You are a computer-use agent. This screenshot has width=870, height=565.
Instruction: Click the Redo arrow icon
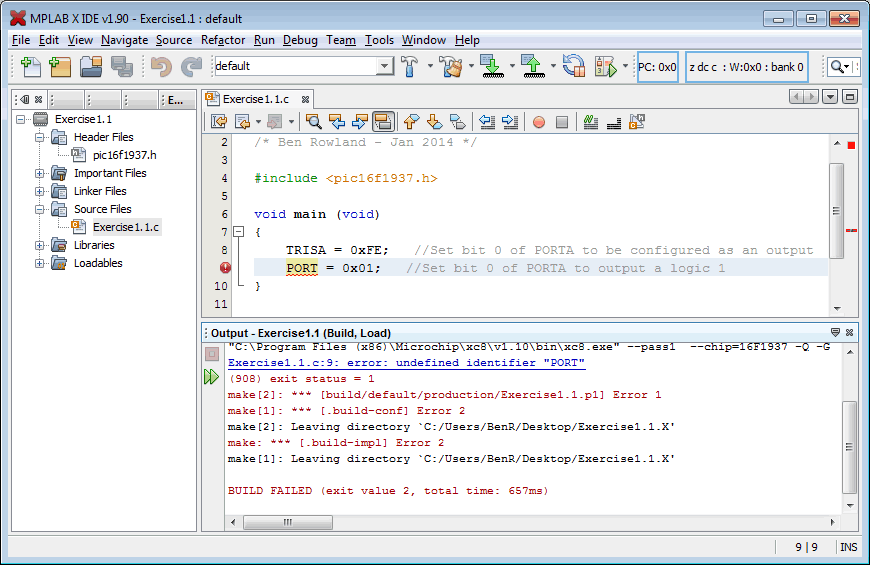pos(191,67)
